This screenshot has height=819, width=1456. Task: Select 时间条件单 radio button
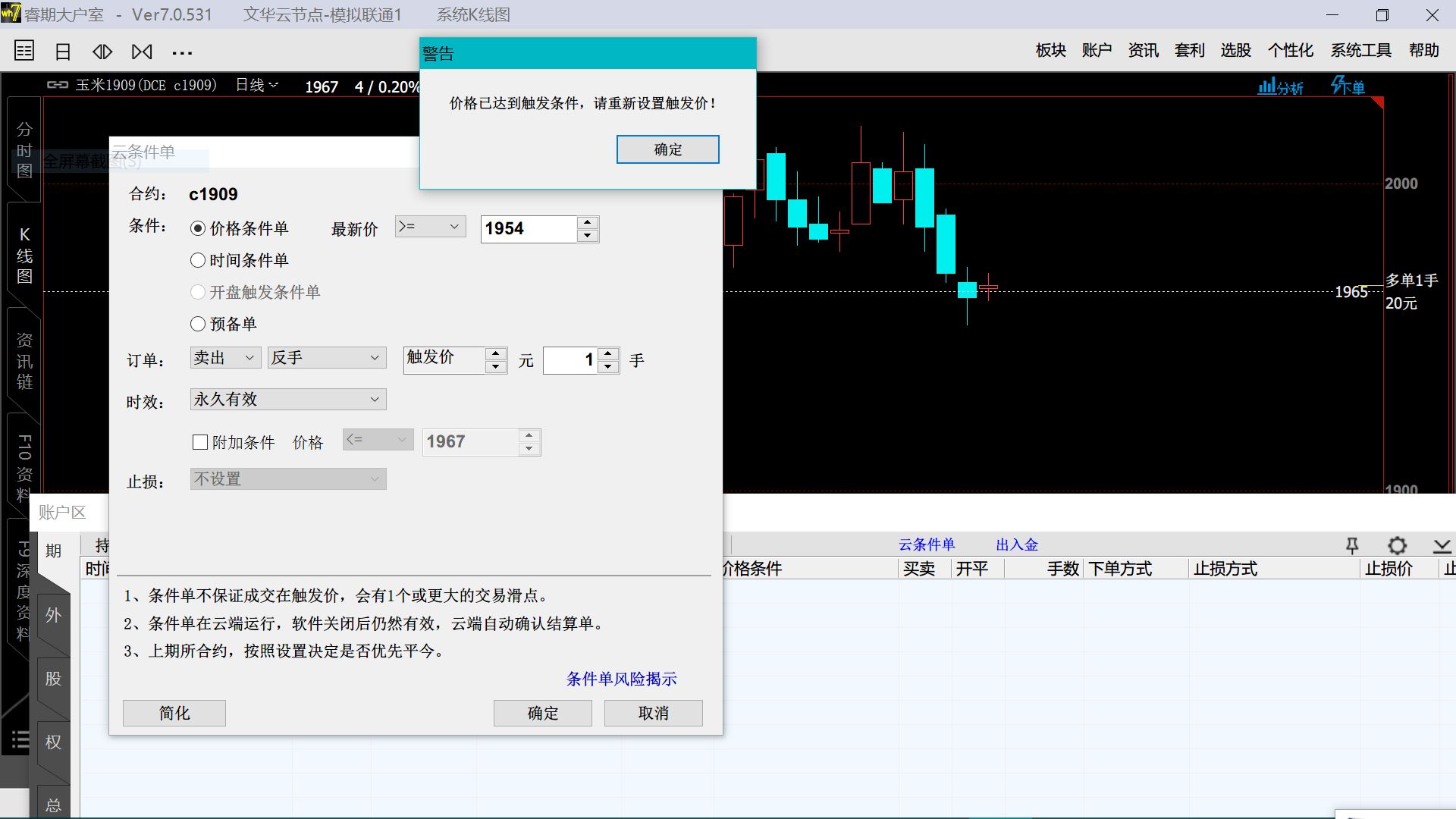point(198,260)
